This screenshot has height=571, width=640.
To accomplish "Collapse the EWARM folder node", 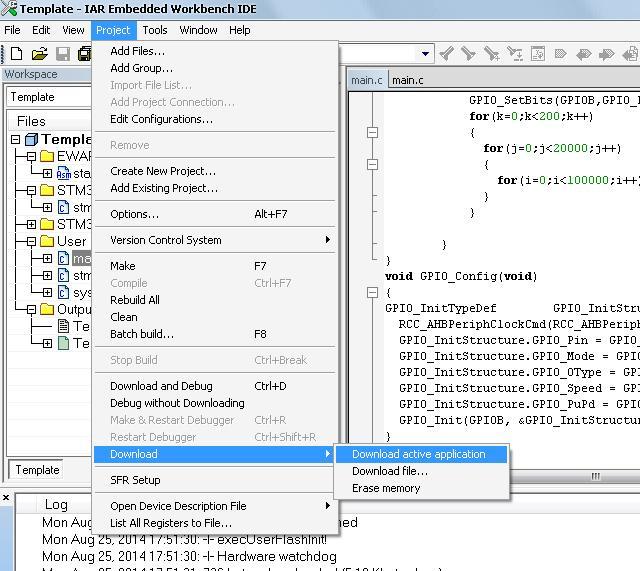I will click(x=31, y=156).
